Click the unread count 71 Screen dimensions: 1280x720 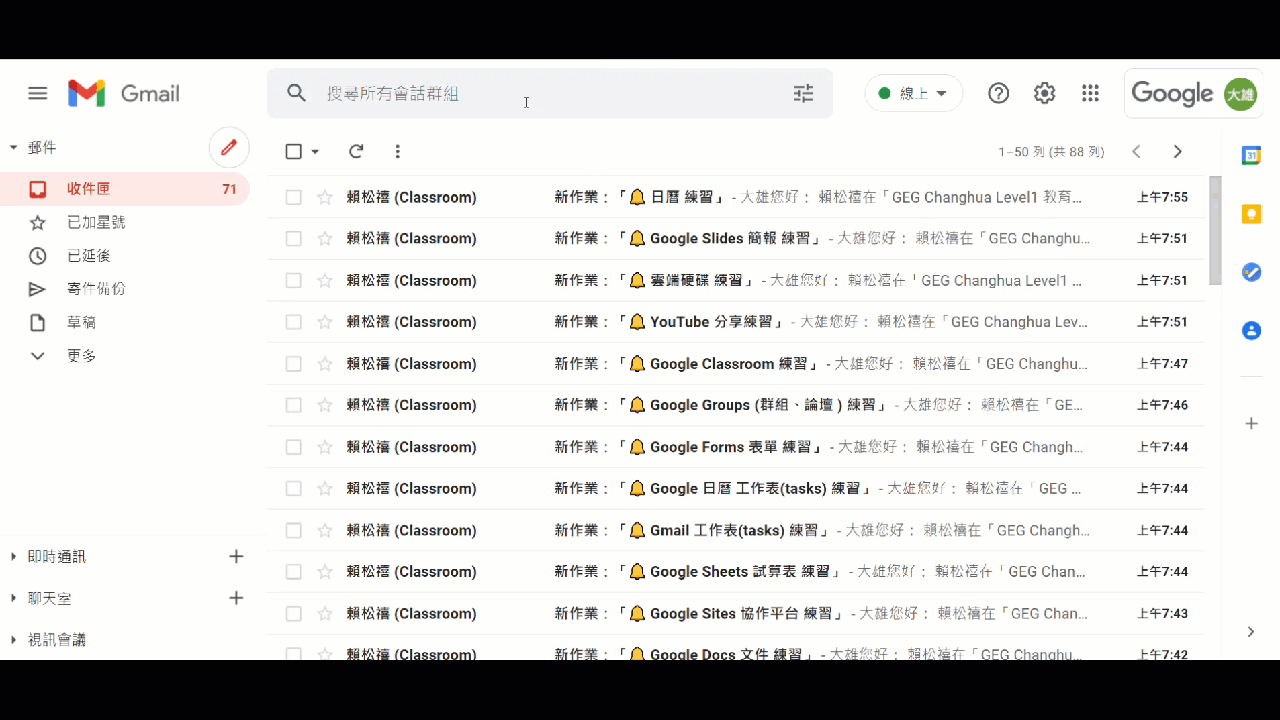pos(229,189)
